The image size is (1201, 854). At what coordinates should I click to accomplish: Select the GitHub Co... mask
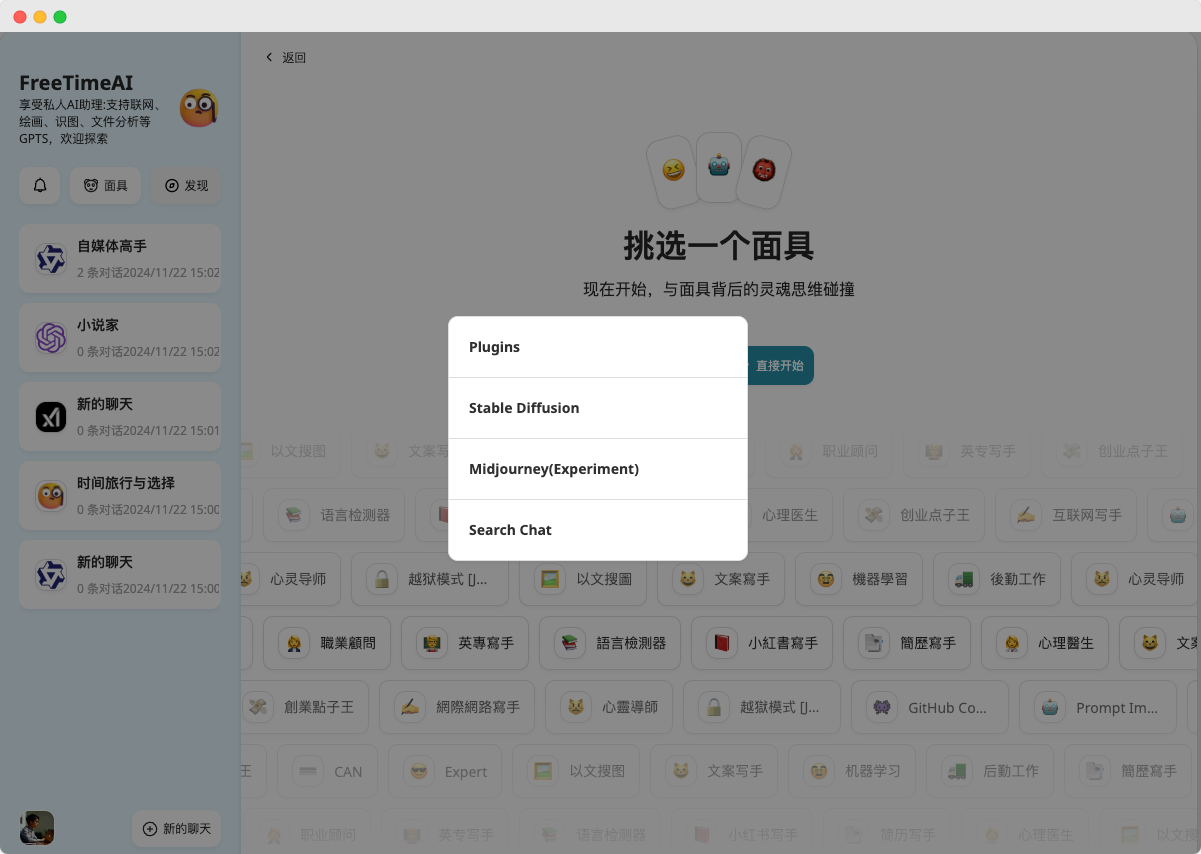[x=929, y=707]
